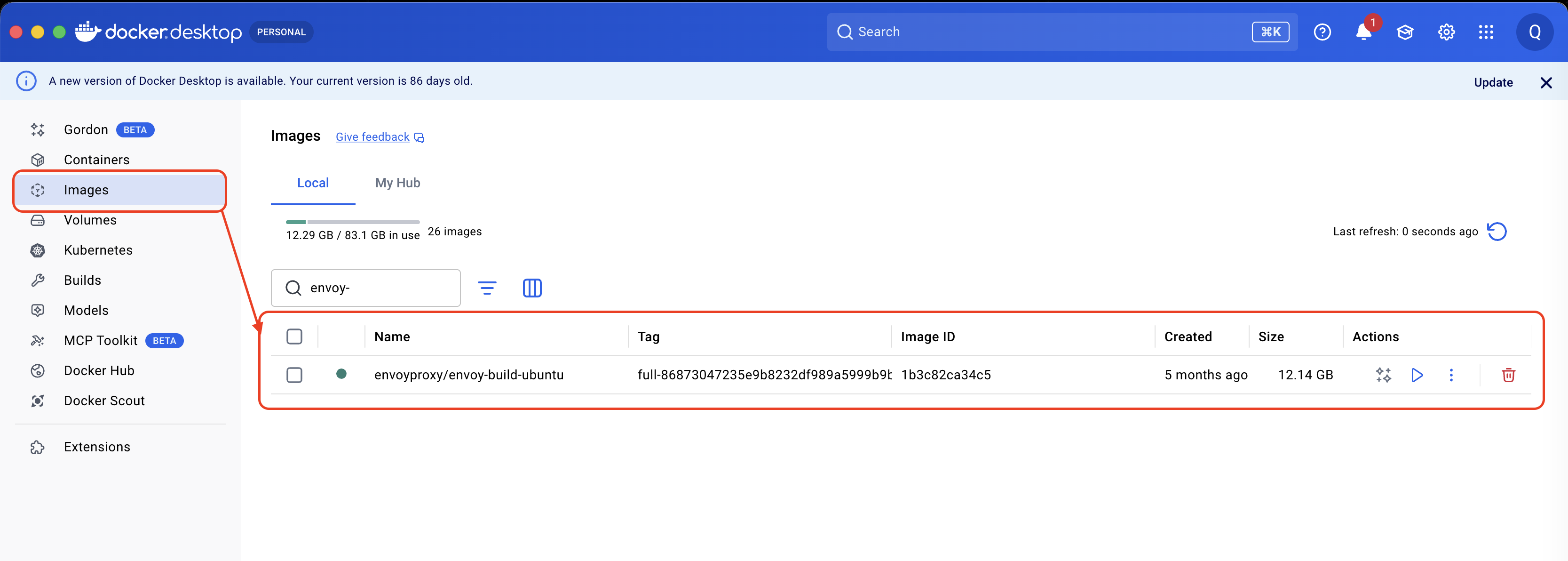Open the Q account avatar
The image size is (1568, 561).
click(x=1535, y=32)
